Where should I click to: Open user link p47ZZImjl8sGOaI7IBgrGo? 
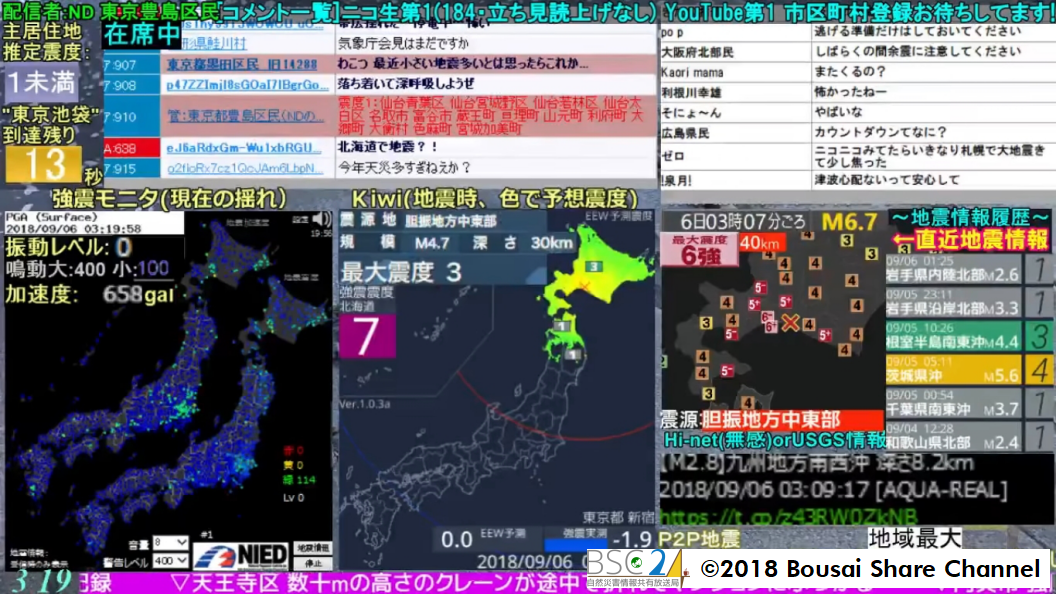click(x=247, y=85)
